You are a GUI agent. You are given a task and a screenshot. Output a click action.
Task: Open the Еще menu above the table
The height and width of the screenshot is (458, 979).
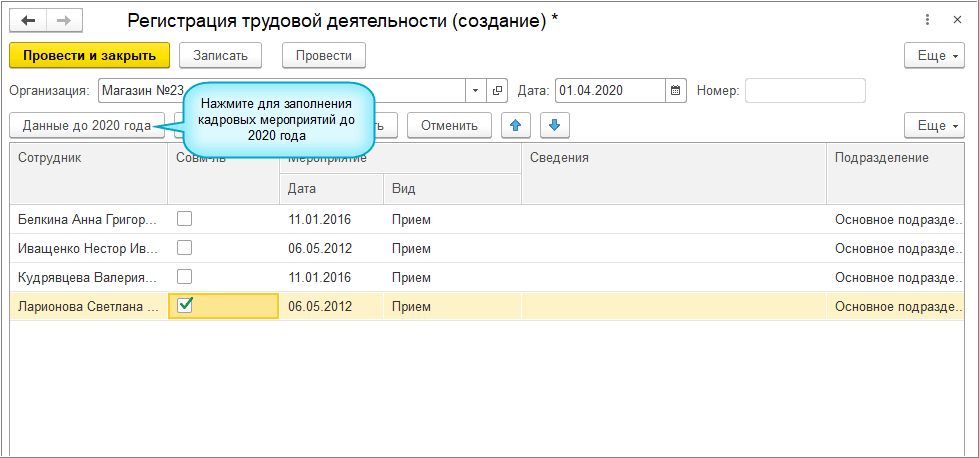pyautogui.click(x=936, y=125)
